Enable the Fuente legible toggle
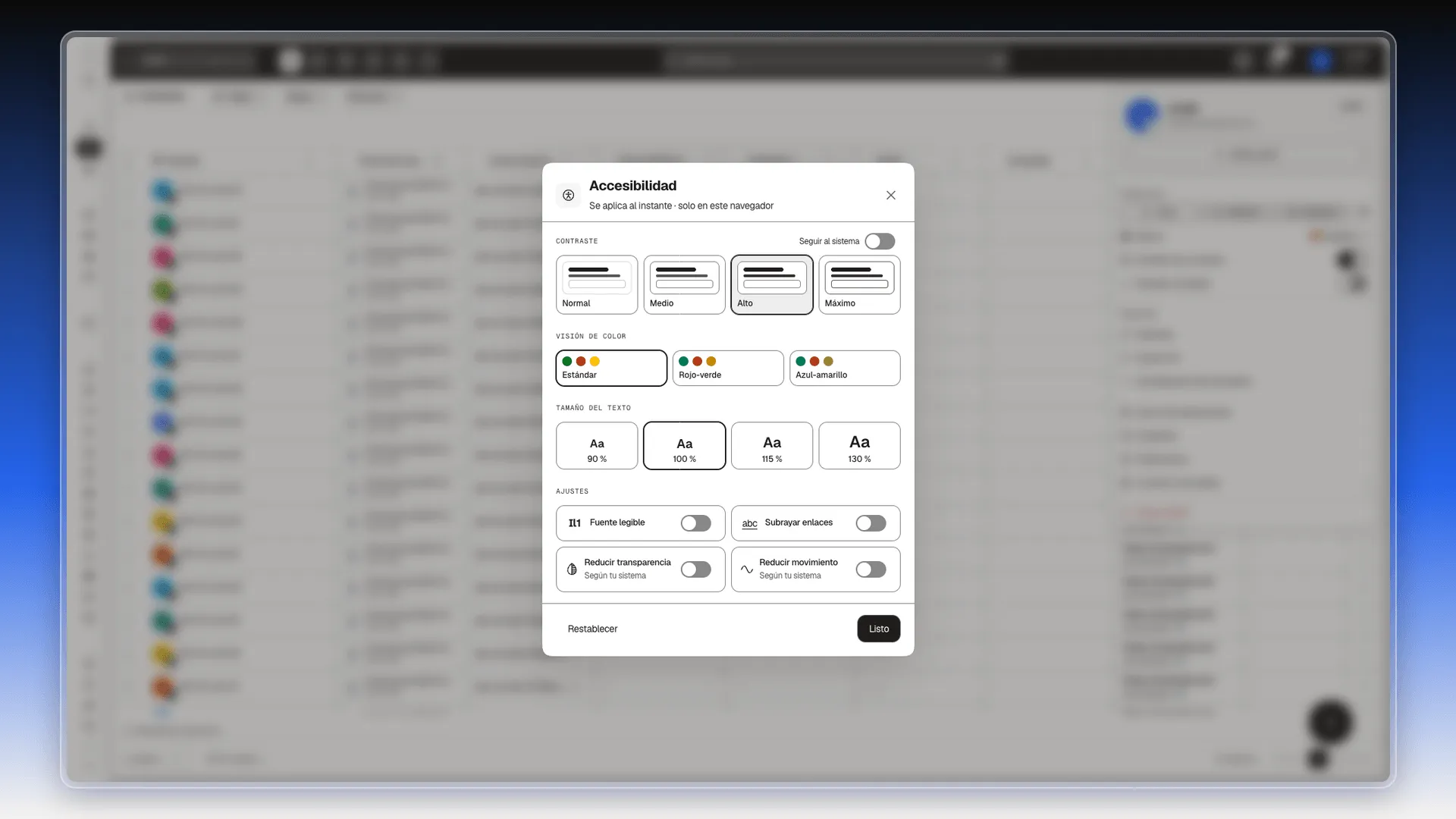 [695, 523]
